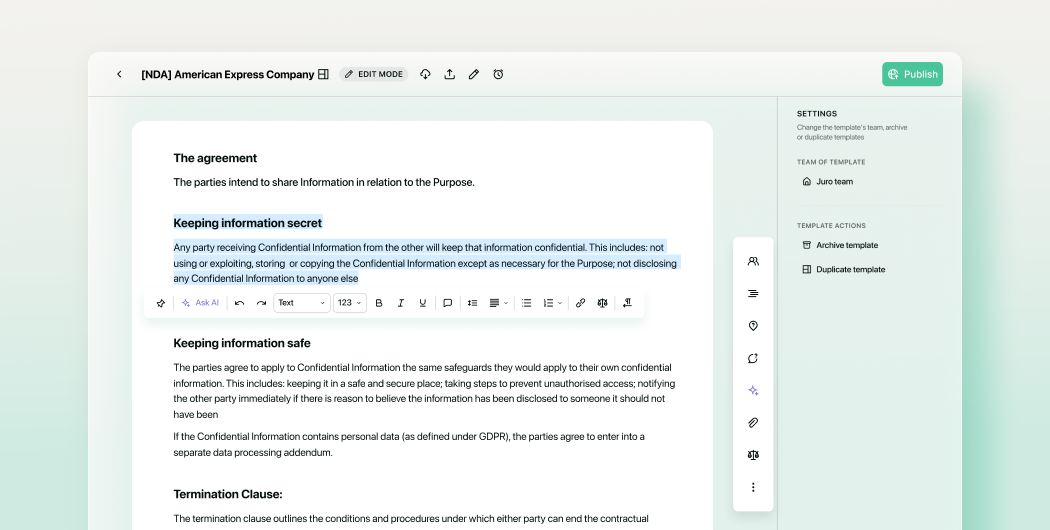Click the paperclip attachments icon in side rail
The width and height of the screenshot is (1050, 530).
click(x=753, y=423)
